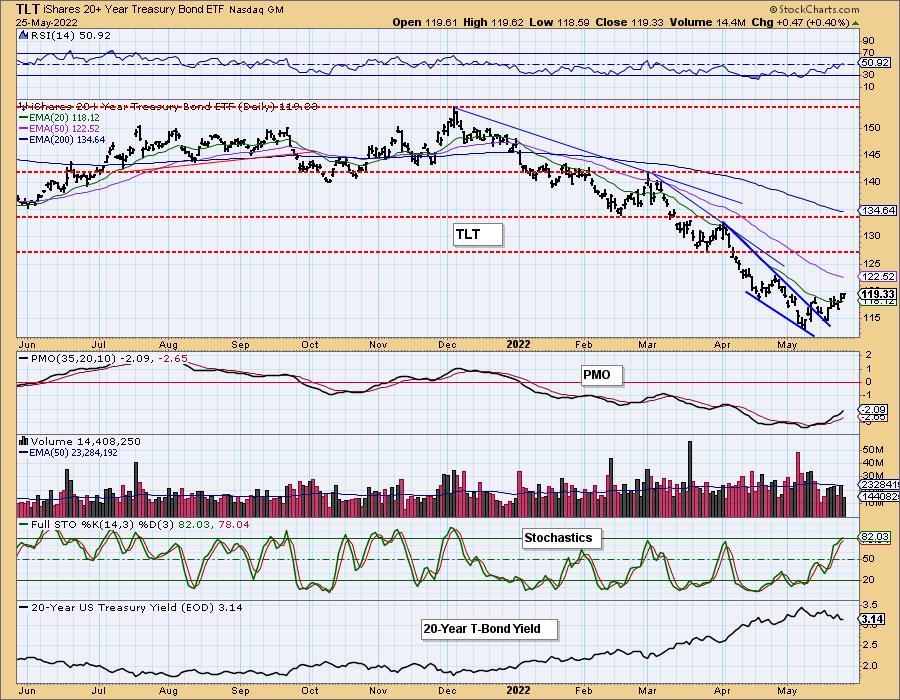Click the Stochastics annotation box
Image resolution: width=900 pixels, height=700 pixels.
[562, 538]
